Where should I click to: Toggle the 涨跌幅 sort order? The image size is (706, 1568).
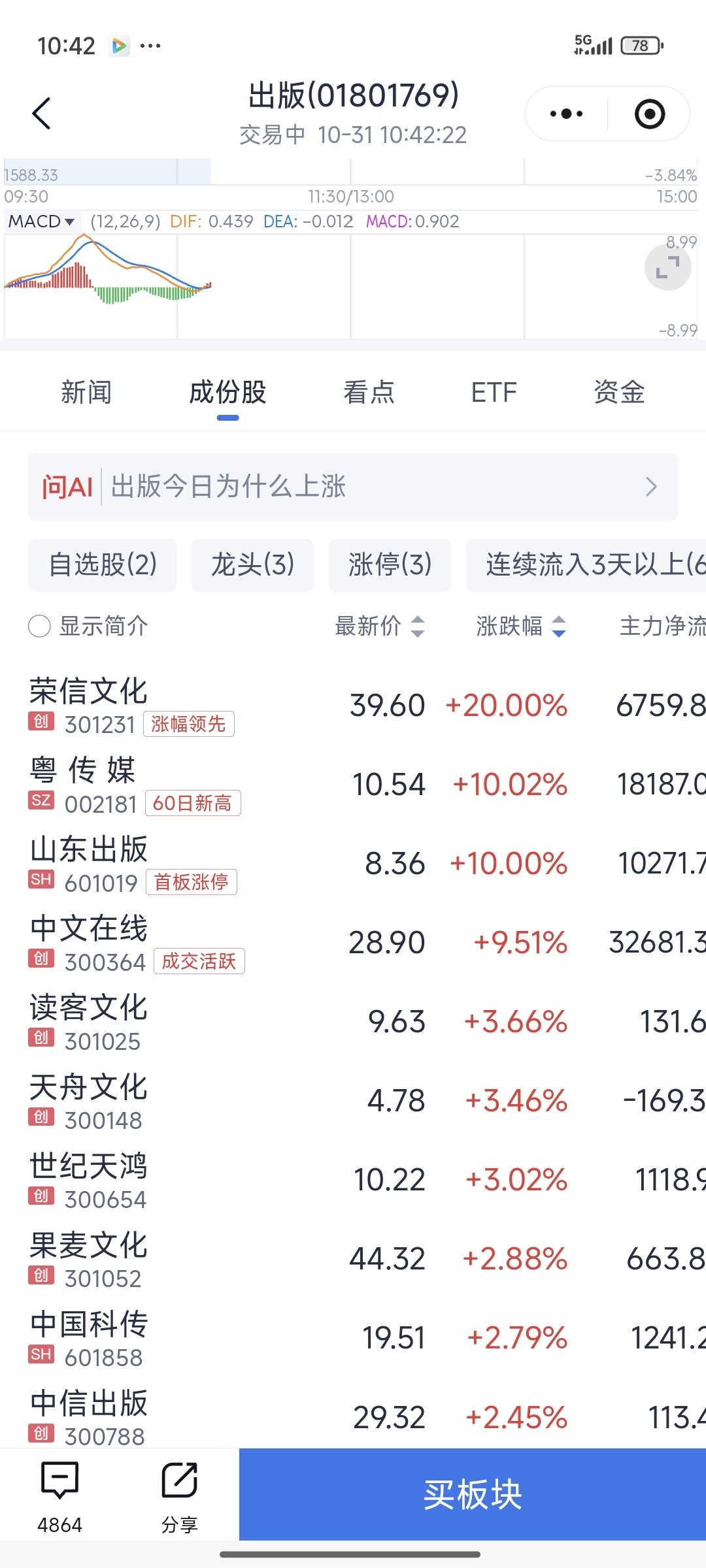coord(520,626)
